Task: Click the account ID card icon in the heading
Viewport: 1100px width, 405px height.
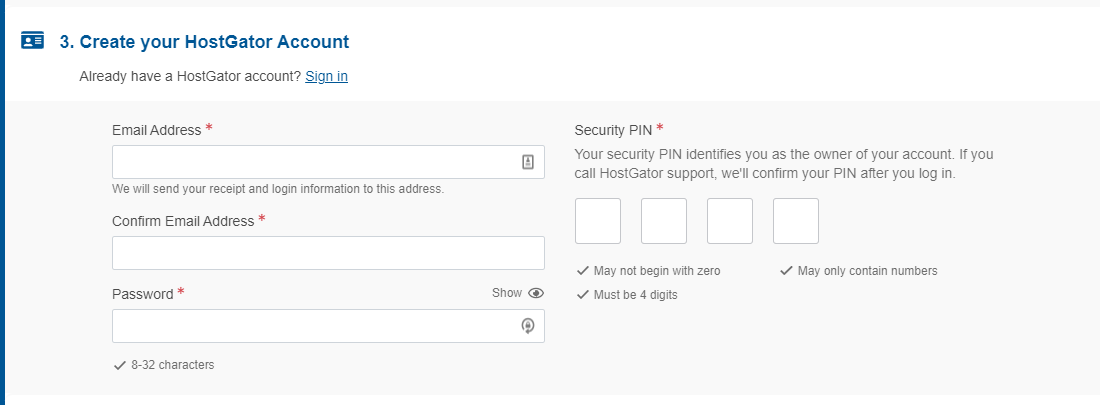Action: [x=32, y=41]
